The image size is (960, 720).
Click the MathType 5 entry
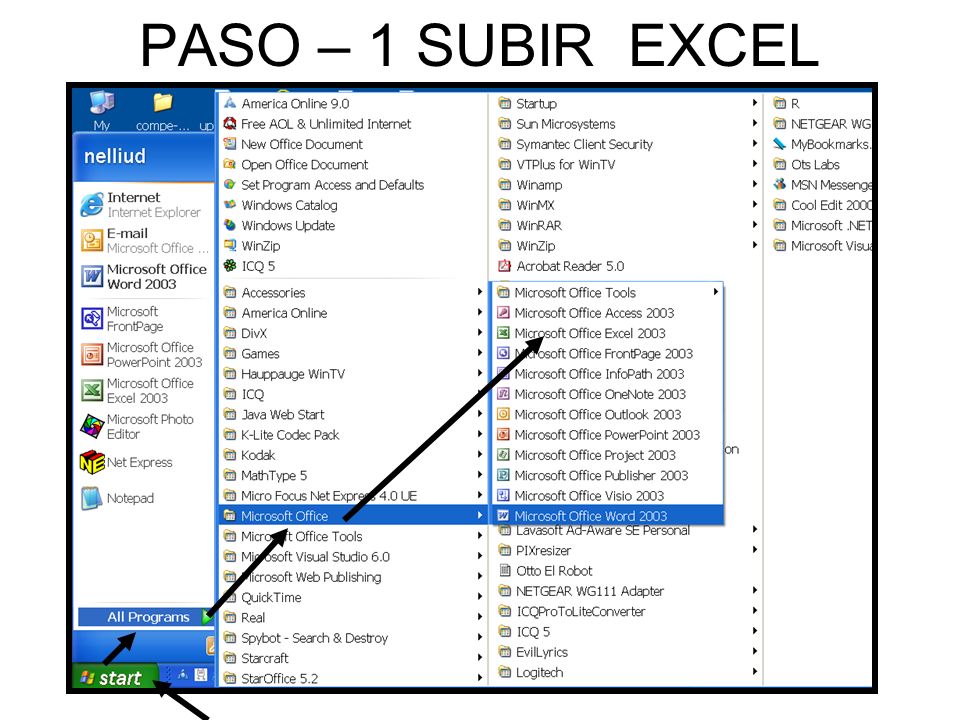[353, 475]
